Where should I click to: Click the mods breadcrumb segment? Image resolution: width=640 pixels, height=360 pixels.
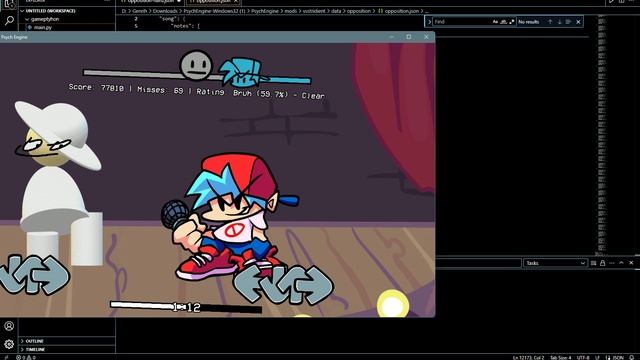291,11
